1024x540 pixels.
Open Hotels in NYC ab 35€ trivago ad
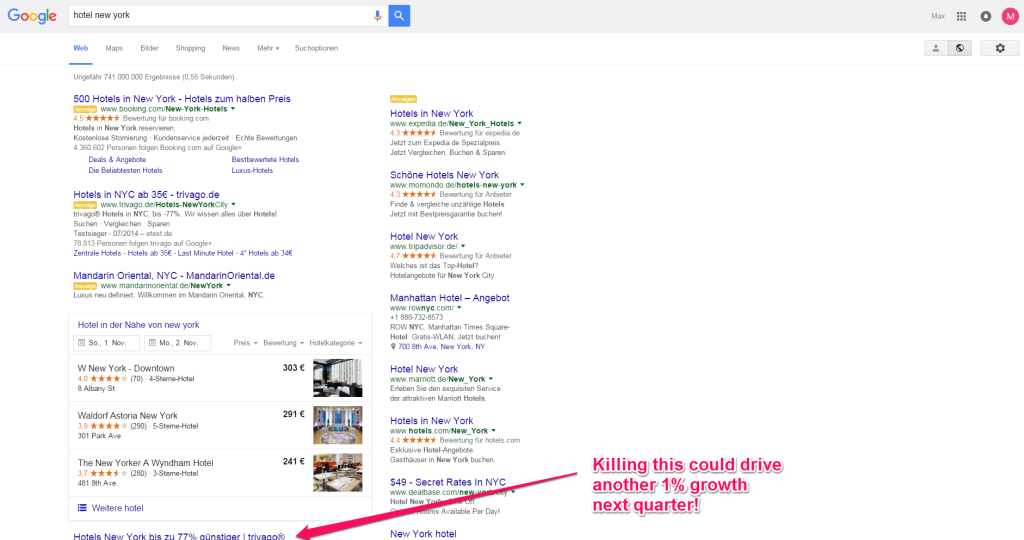146,195
